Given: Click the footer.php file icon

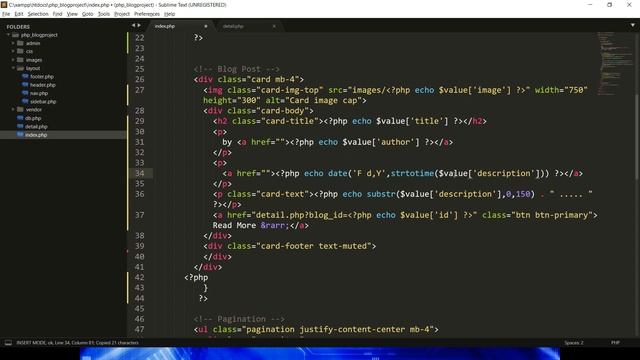Looking at the screenshot, I should [25, 76].
